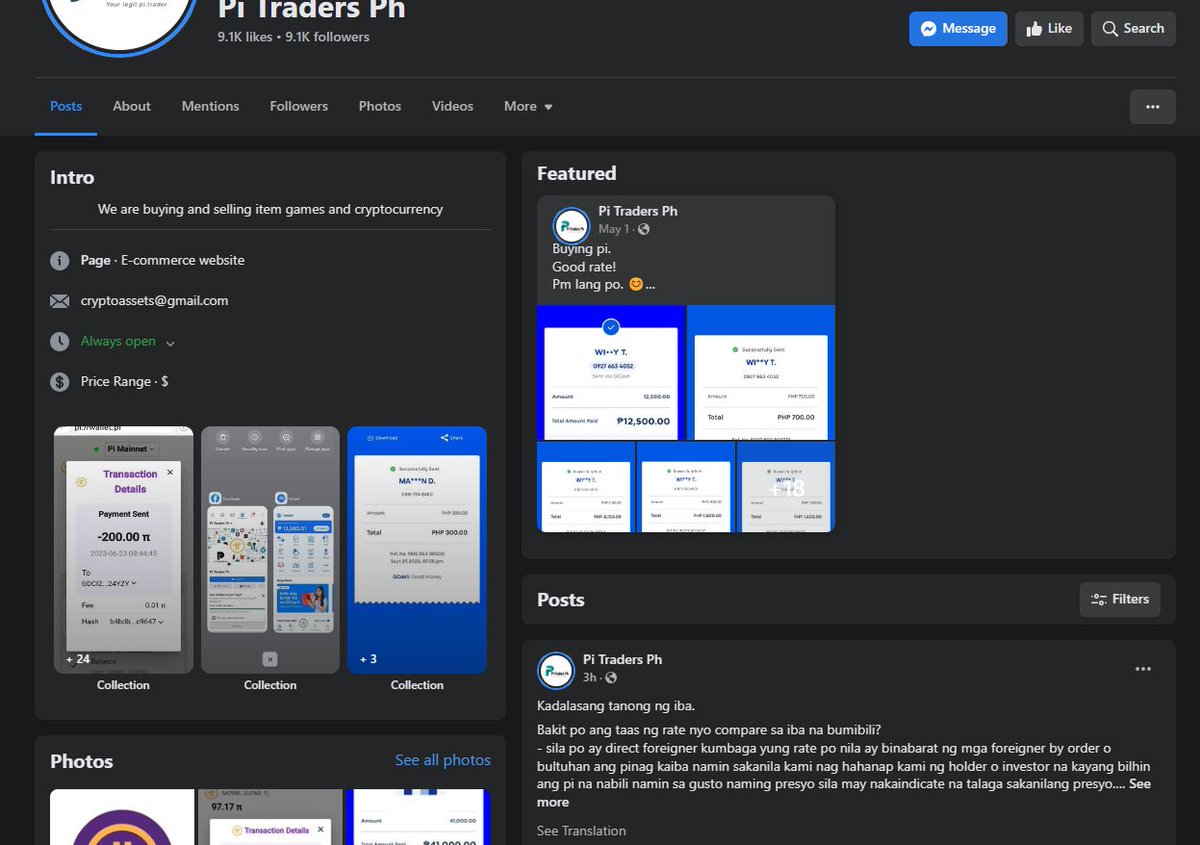
Task: Open the 97.17 π transaction photo in Photos
Action: click(270, 817)
